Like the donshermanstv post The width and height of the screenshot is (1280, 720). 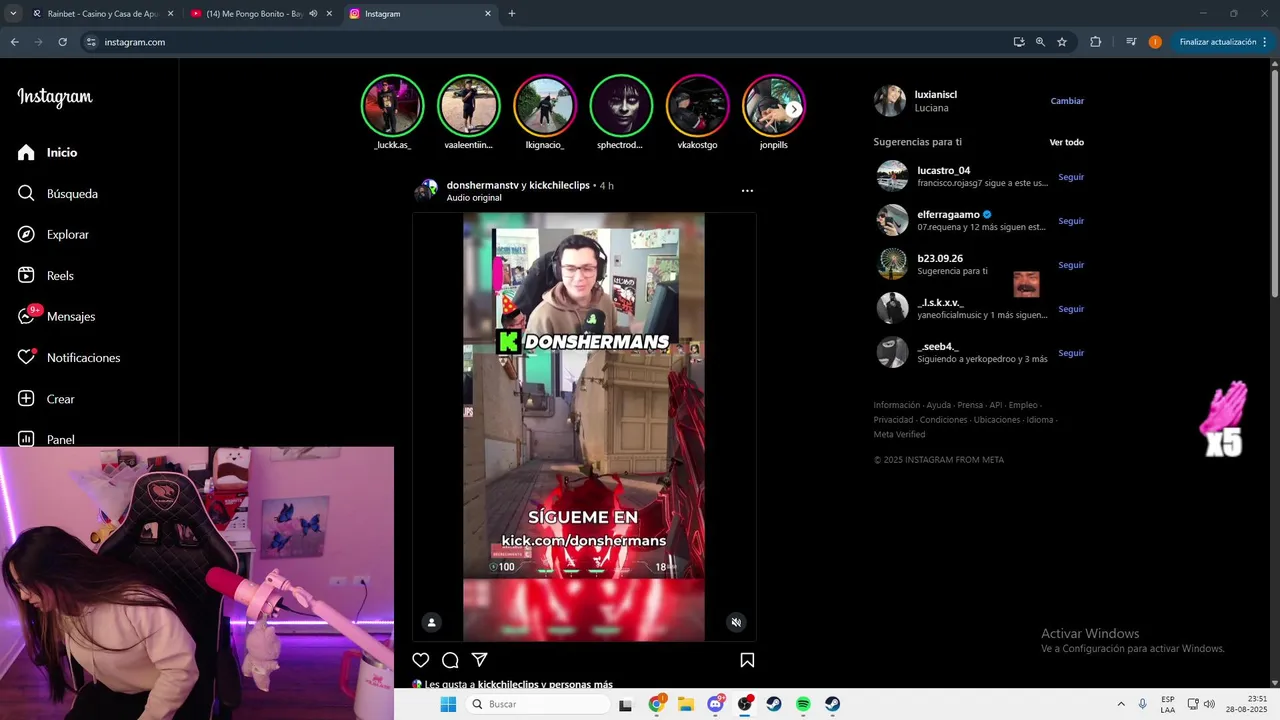pos(421,660)
